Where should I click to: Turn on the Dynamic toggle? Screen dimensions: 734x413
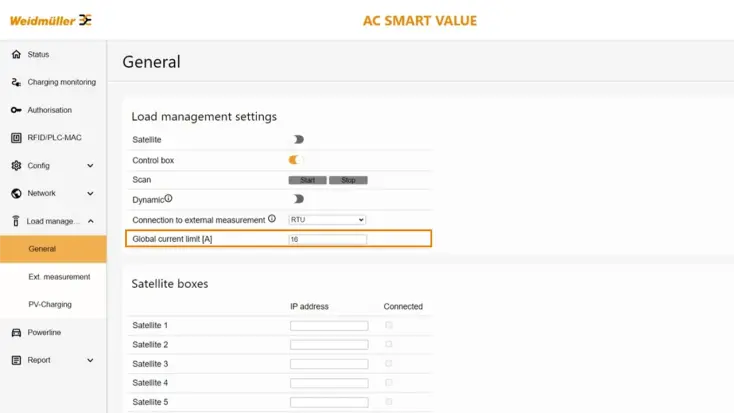click(297, 199)
